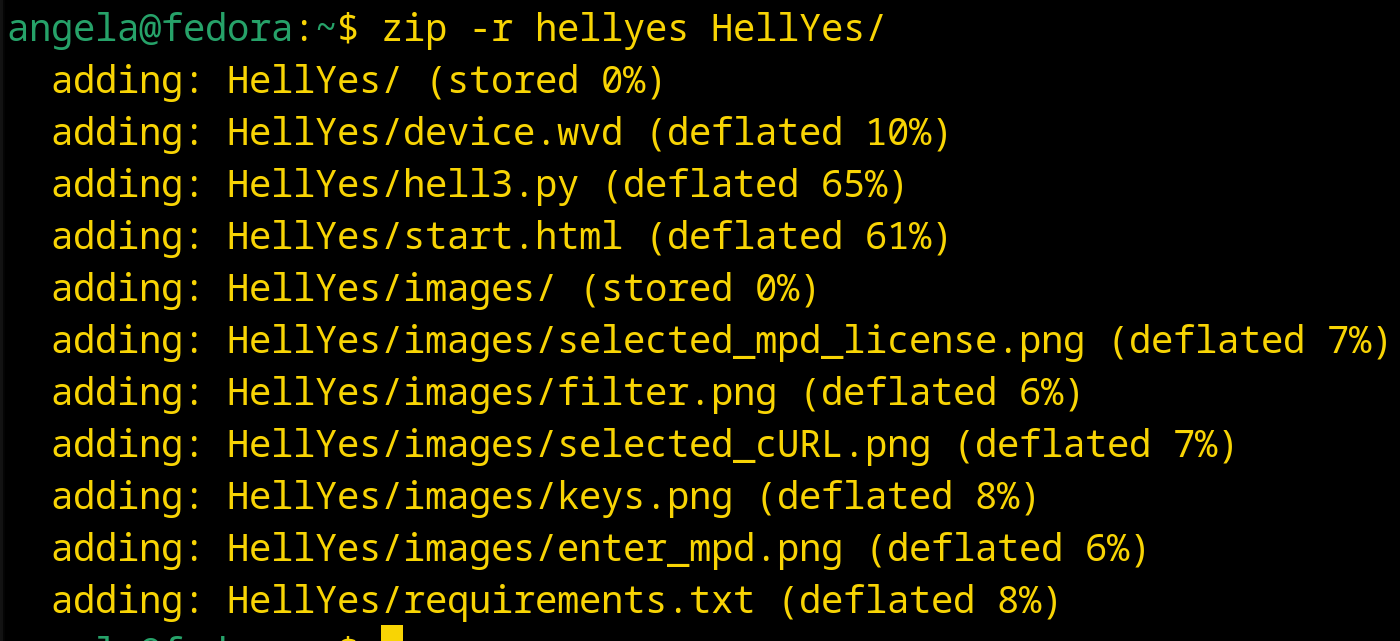
Task: Click the (deflated 65%) text
Action: [x=755, y=185]
